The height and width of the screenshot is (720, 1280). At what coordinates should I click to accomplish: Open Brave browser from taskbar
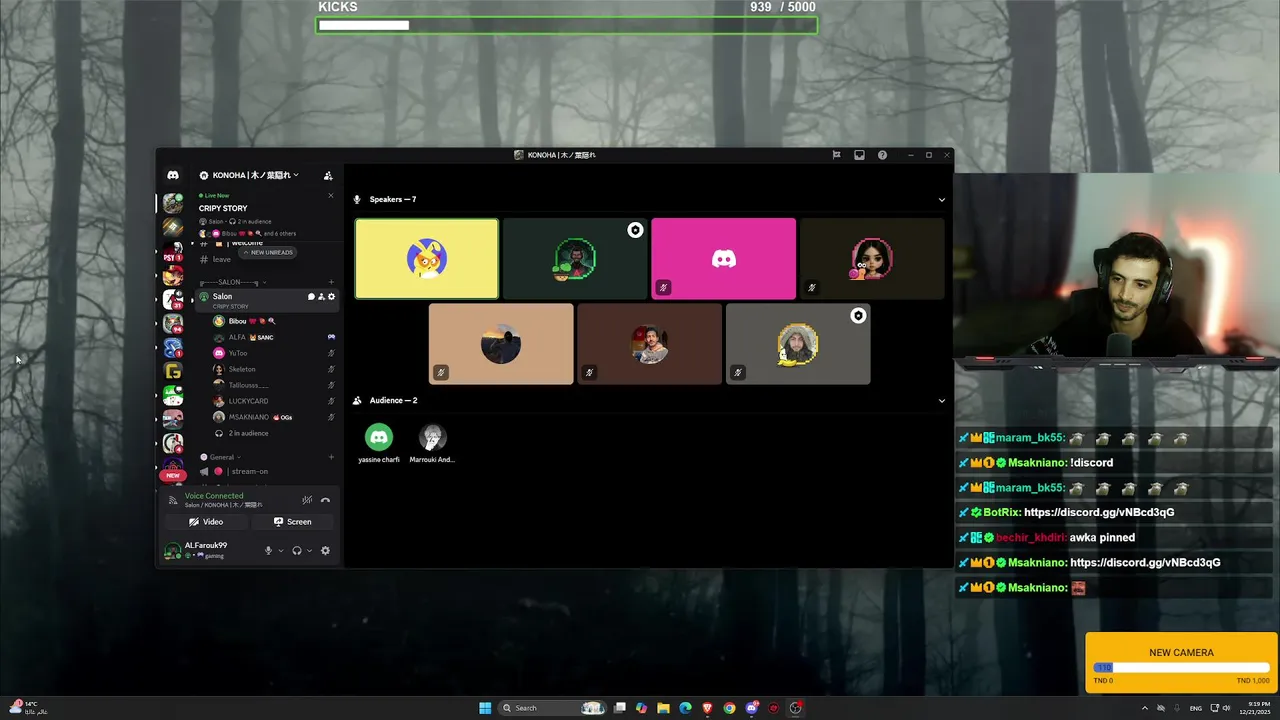(x=707, y=708)
